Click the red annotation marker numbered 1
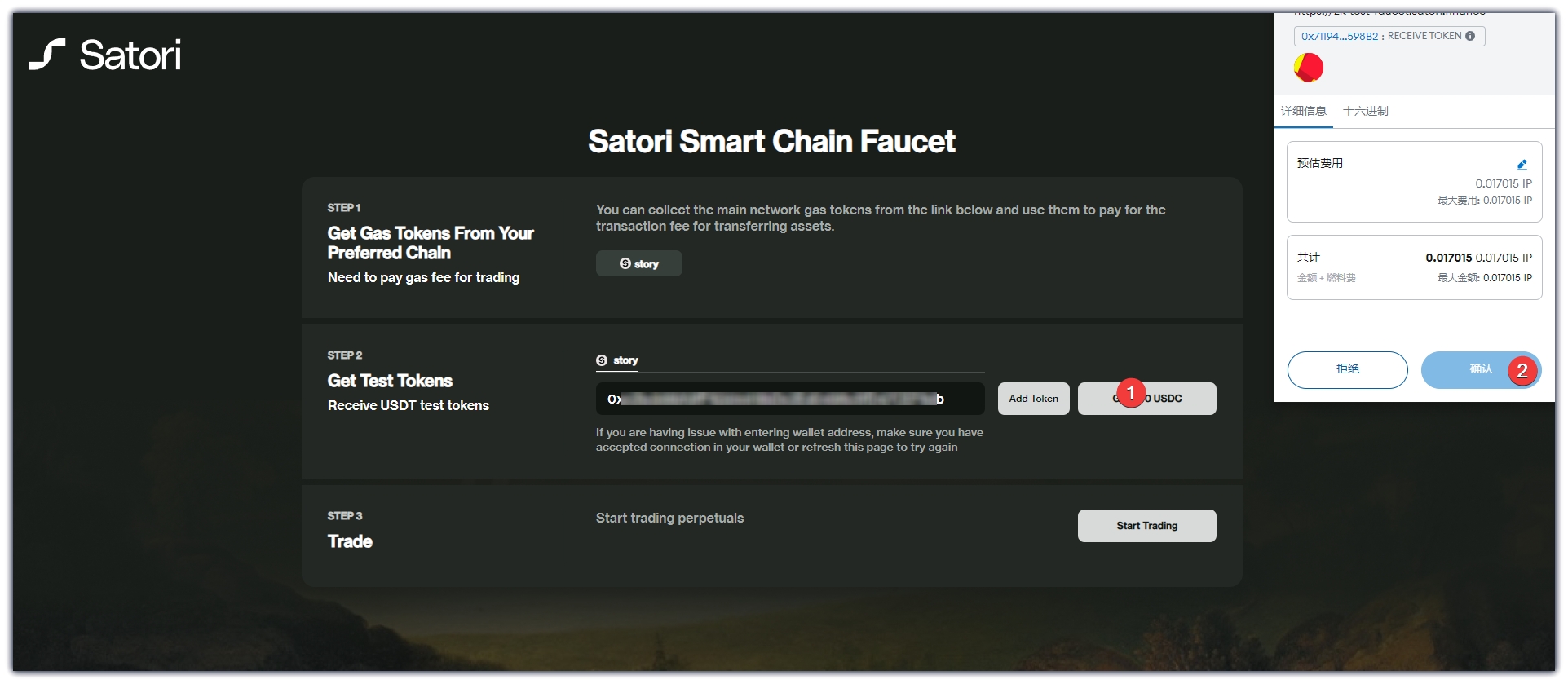The height and width of the screenshot is (684, 1568). [x=1131, y=393]
